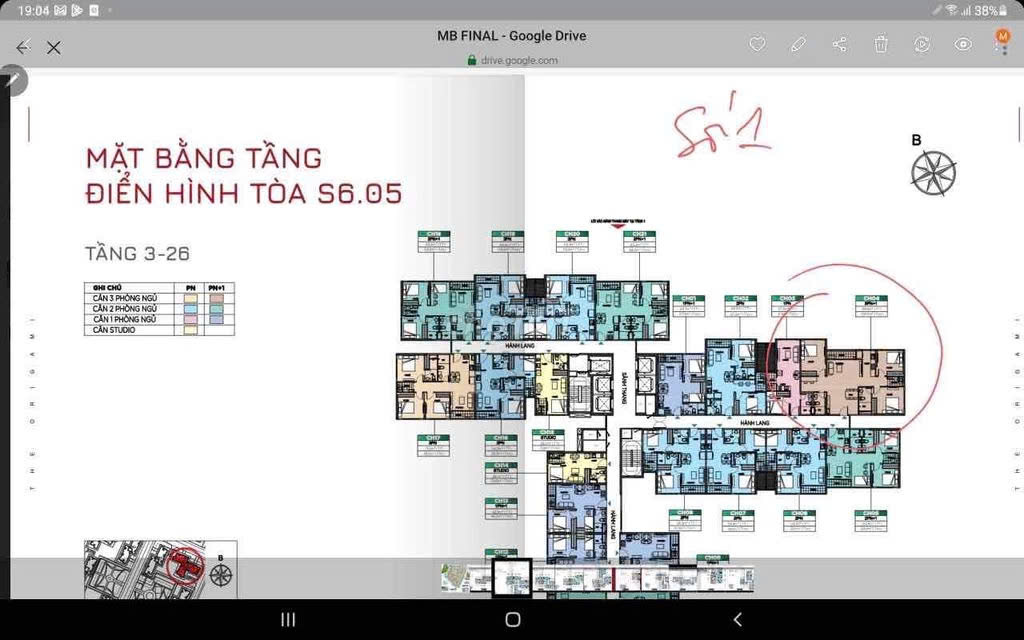Click the drive.google.com address text

pyautogui.click(x=519, y=61)
